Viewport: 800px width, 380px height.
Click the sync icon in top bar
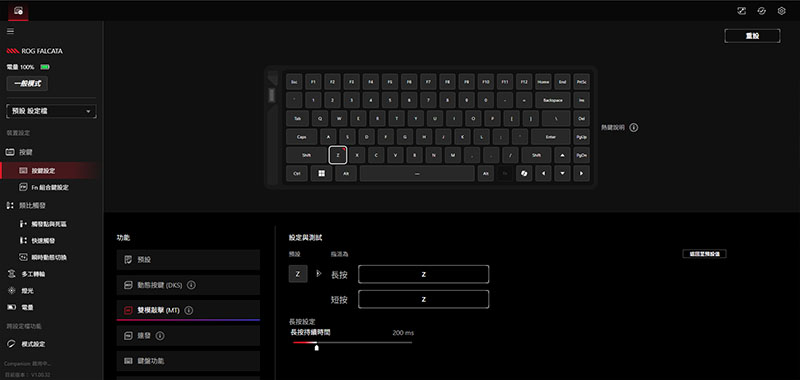tap(761, 11)
